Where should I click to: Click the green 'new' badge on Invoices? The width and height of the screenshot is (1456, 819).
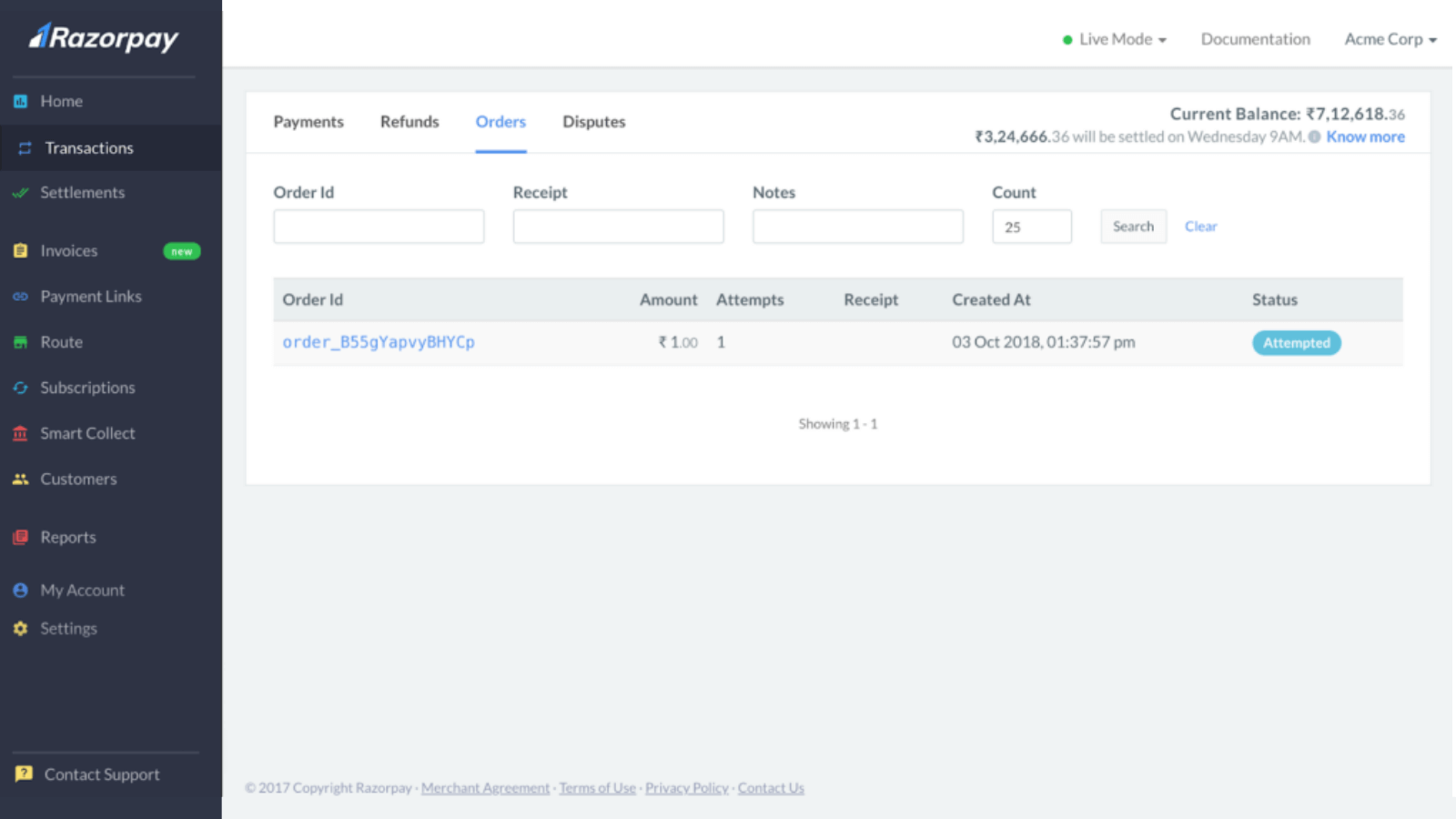pos(182,251)
